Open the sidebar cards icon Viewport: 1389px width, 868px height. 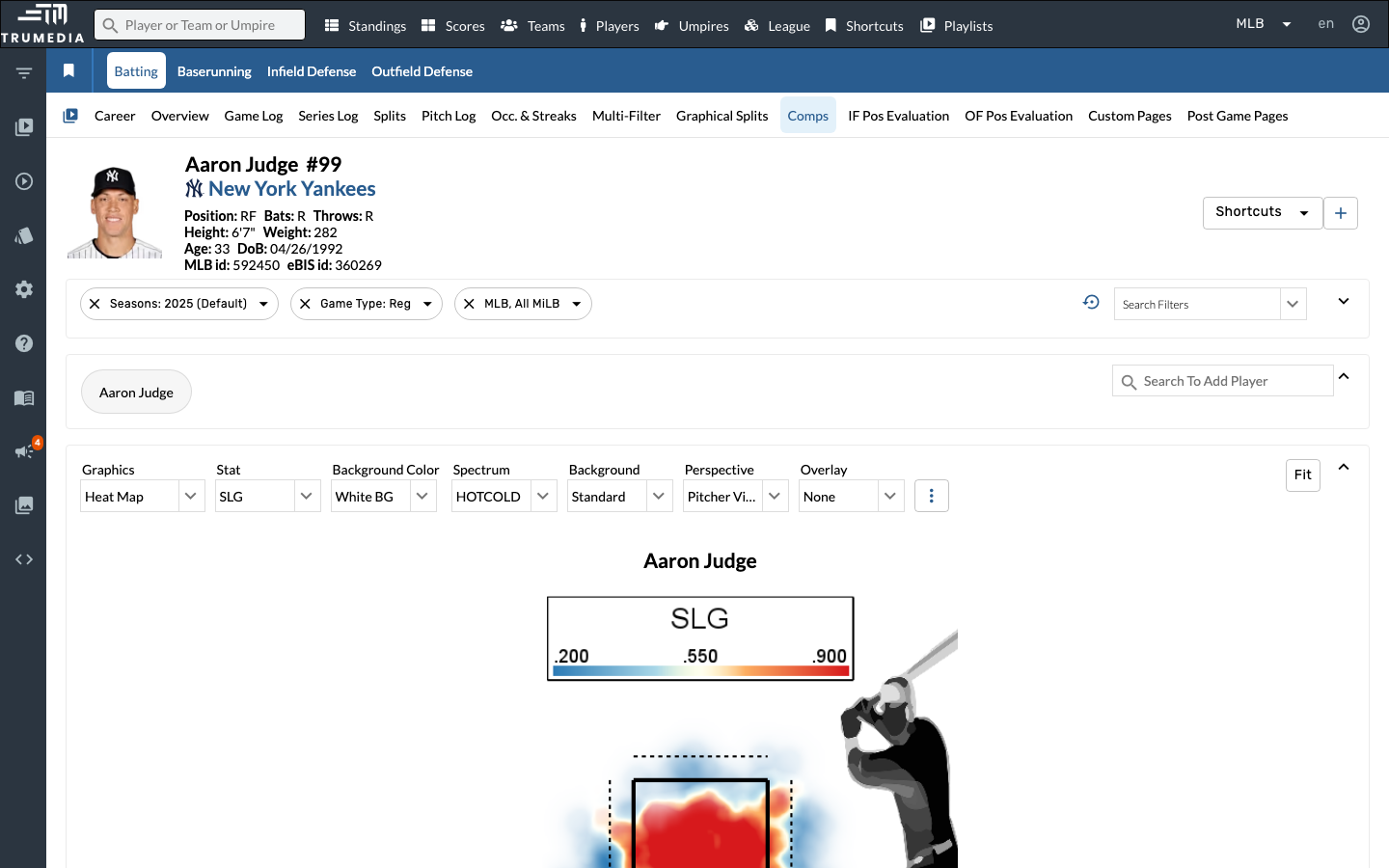[24, 235]
